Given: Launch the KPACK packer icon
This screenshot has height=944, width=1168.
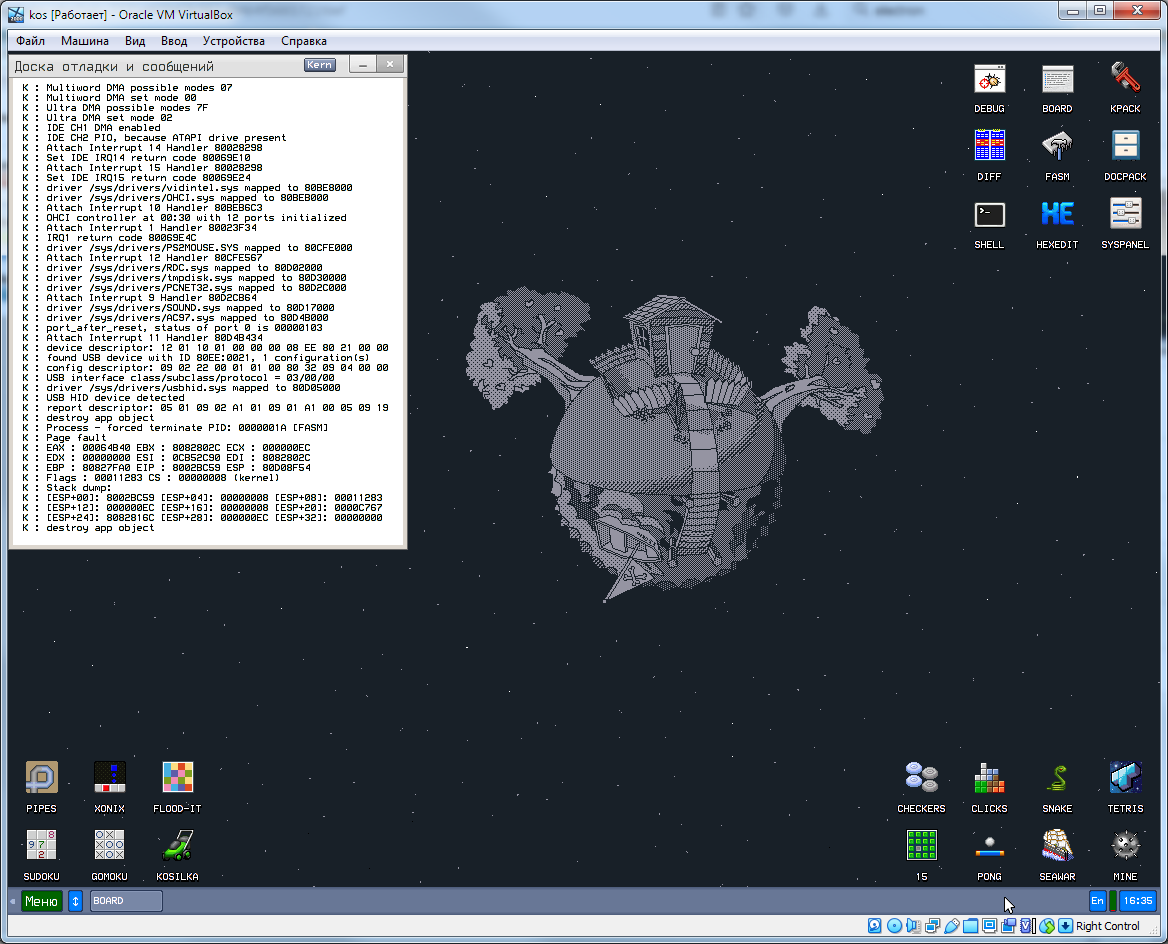Looking at the screenshot, I should pos(1125,80).
